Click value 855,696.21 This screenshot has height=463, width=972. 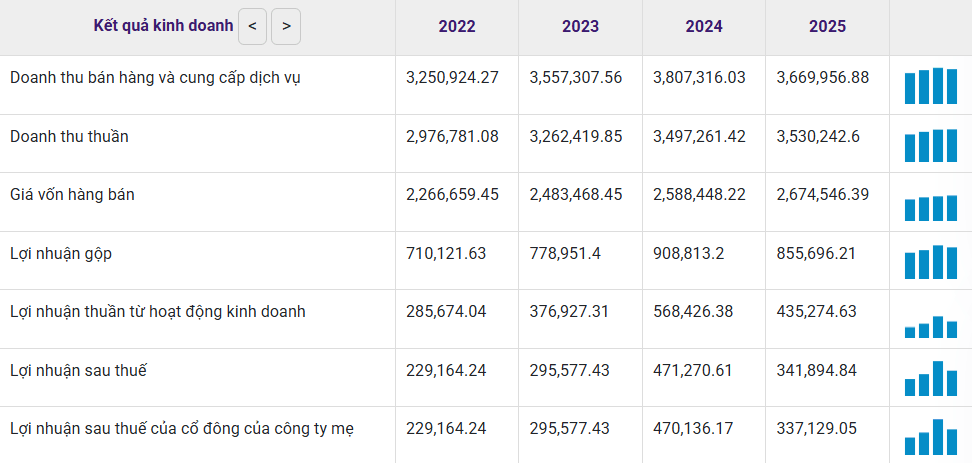point(816,253)
